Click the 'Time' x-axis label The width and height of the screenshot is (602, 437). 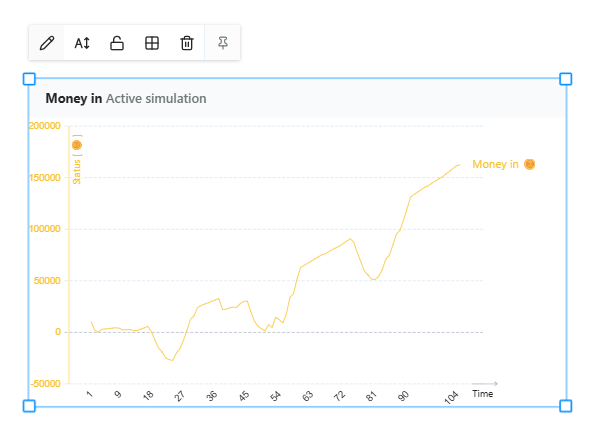[483, 394]
